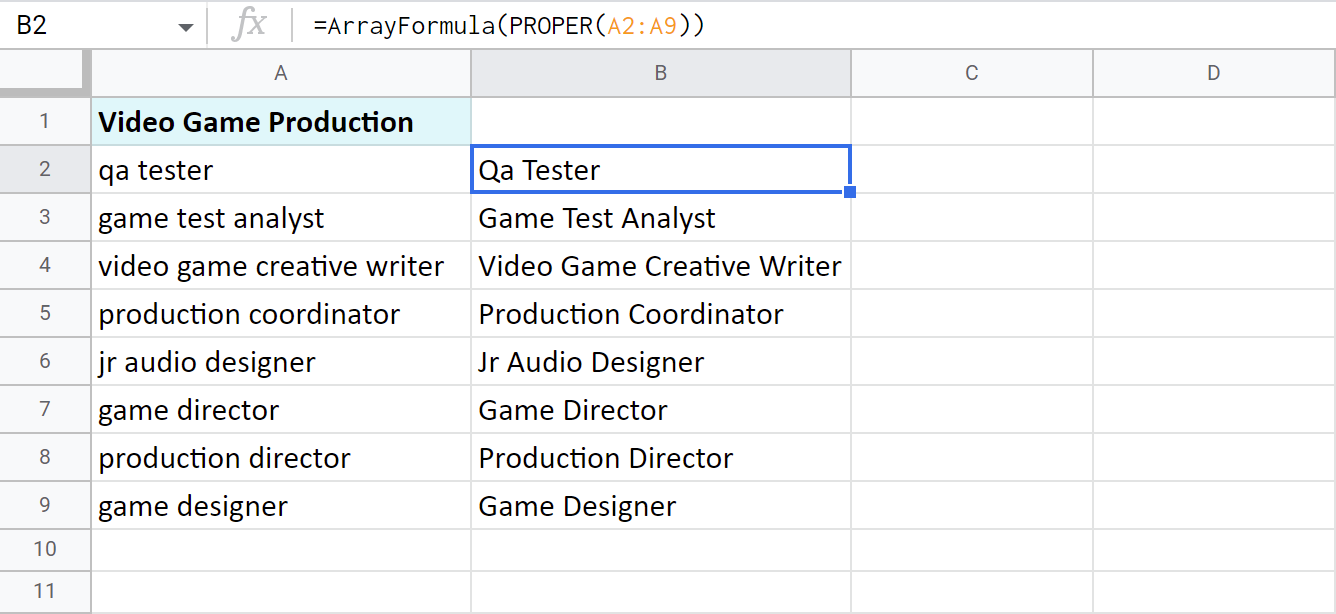
Task: Select the cell 'Game Test Analyst'
Action: [660, 218]
